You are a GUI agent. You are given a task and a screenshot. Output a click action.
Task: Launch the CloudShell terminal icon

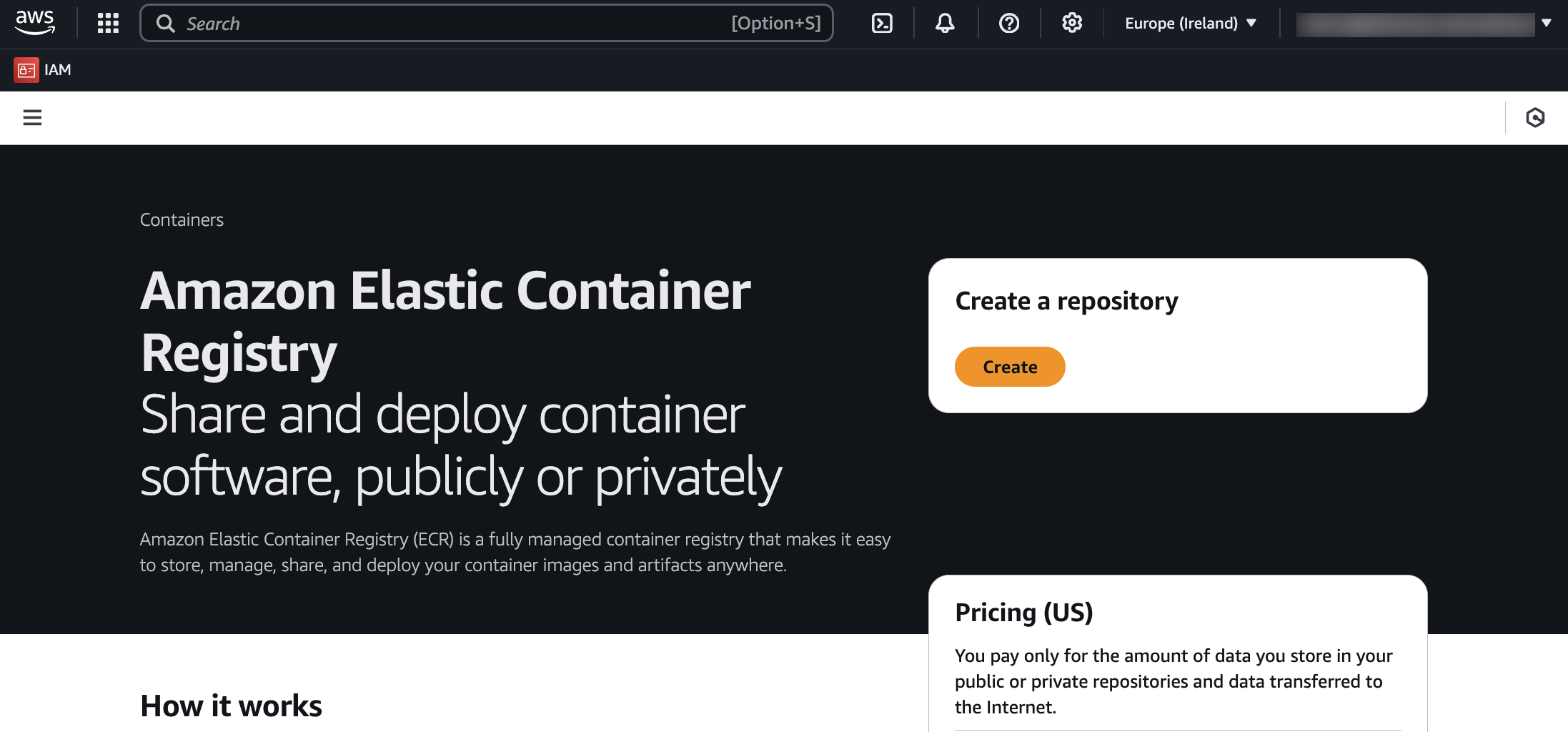(882, 24)
